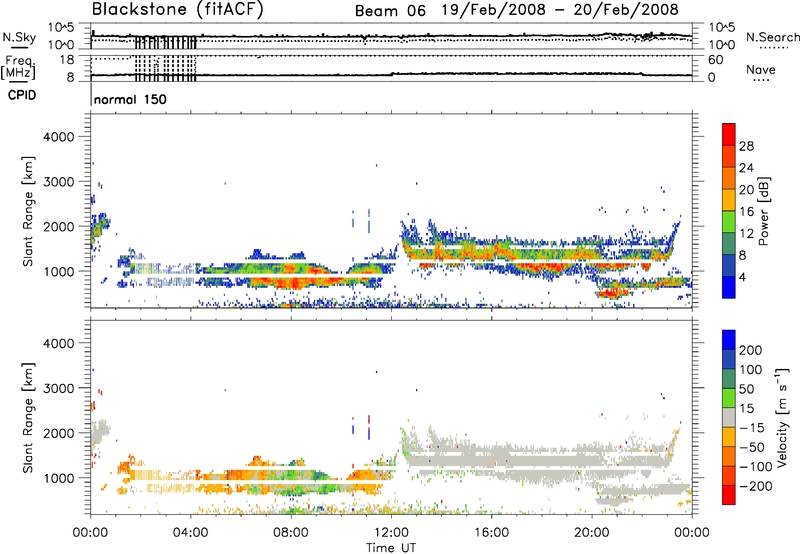The height and width of the screenshot is (554, 800).
Task: Click the Time UT axis label
Action: coord(391,547)
